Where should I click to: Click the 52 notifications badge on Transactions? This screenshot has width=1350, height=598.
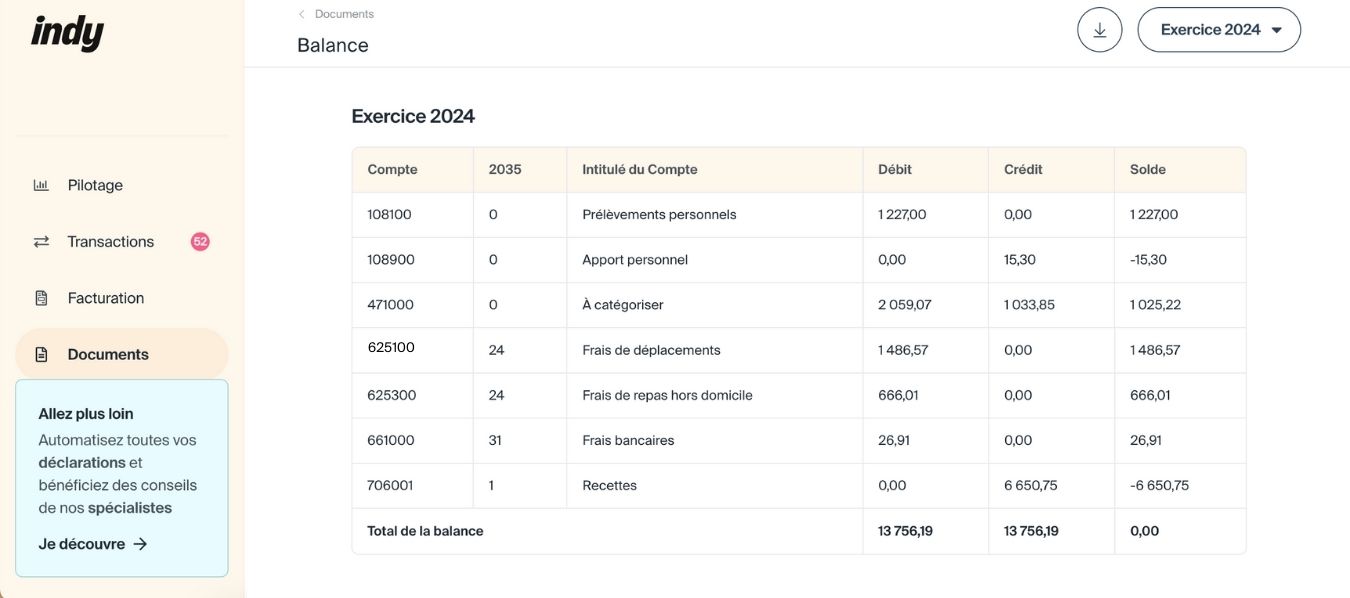click(200, 242)
